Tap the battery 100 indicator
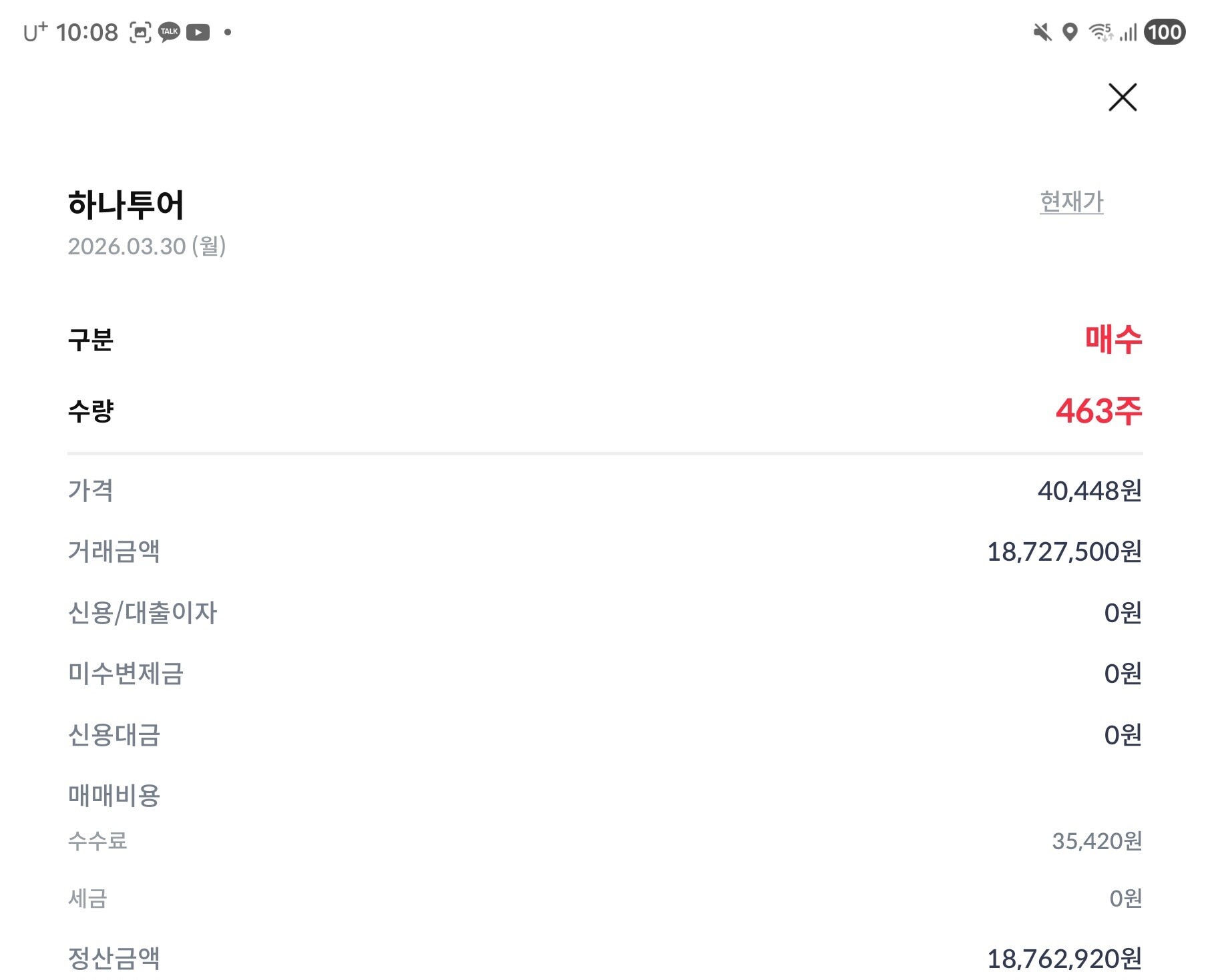This screenshot has height=980, width=1210. (x=1165, y=32)
